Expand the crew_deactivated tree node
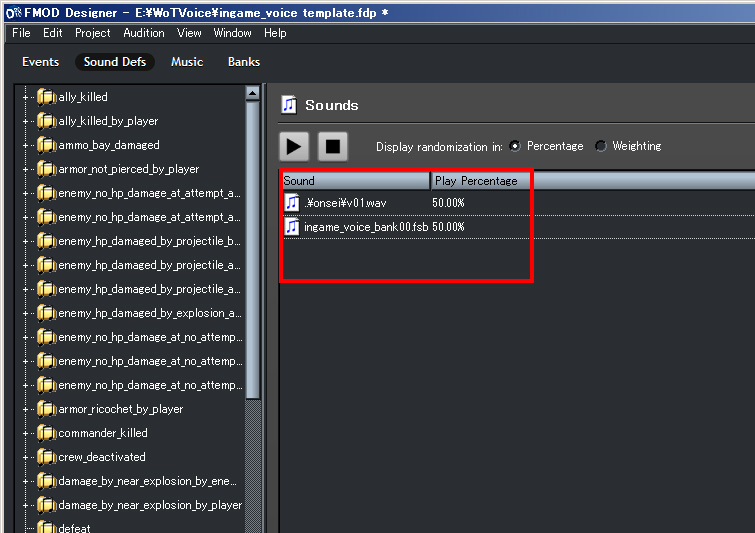The height and width of the screenshot is (533, 755). [x=26, y=457]
